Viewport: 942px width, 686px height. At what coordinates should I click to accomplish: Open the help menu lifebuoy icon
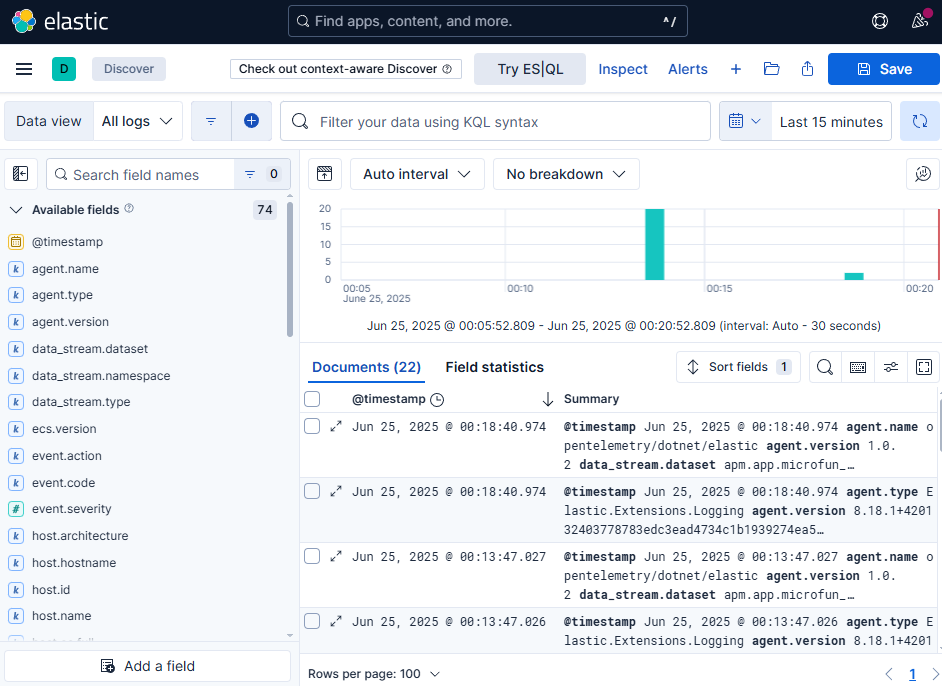pos(880,21)
